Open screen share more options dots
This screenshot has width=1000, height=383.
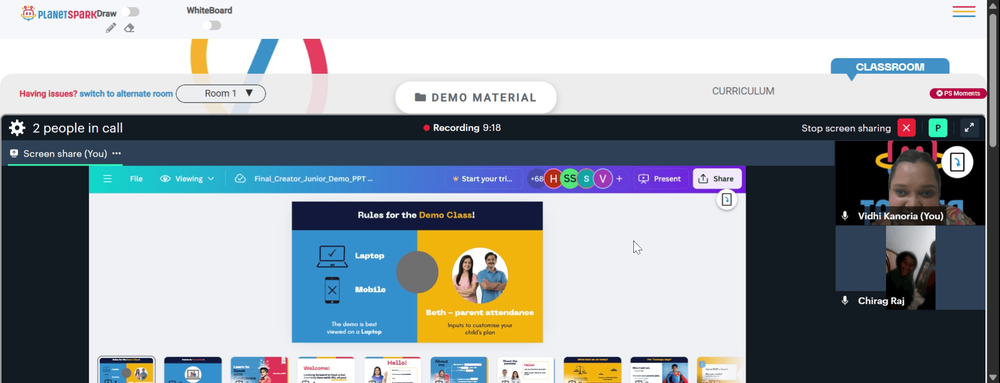(117, 154)
